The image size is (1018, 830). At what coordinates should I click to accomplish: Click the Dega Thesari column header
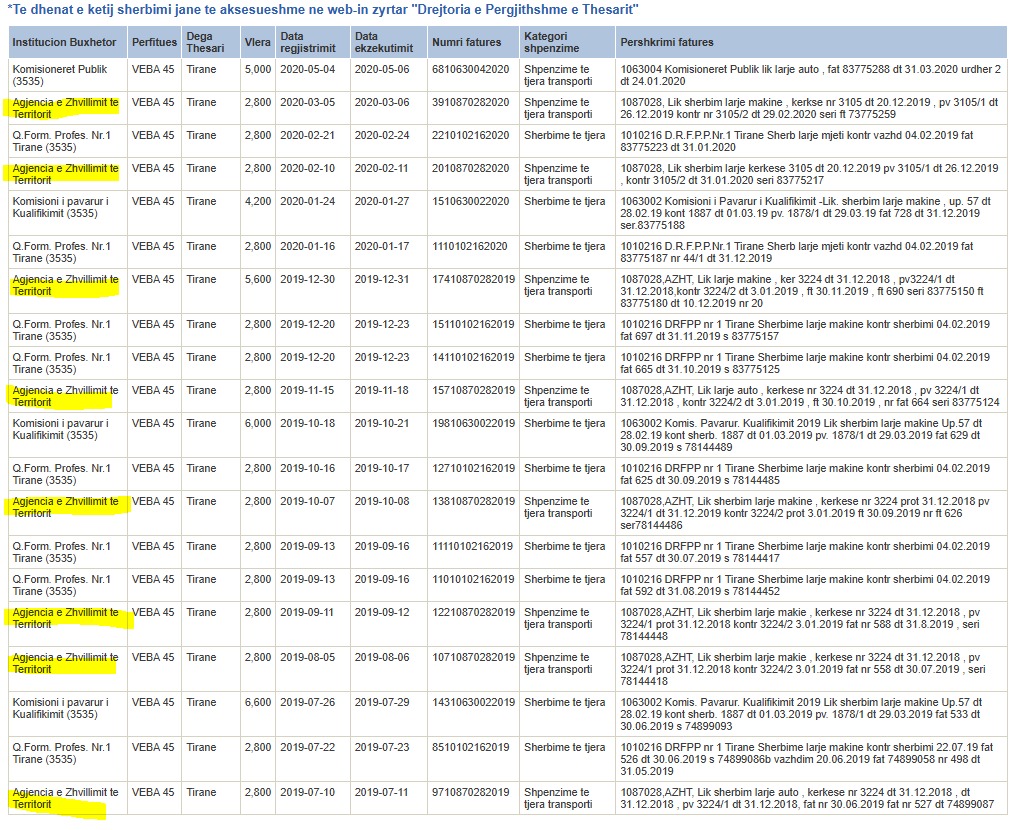tap(205, 42)
